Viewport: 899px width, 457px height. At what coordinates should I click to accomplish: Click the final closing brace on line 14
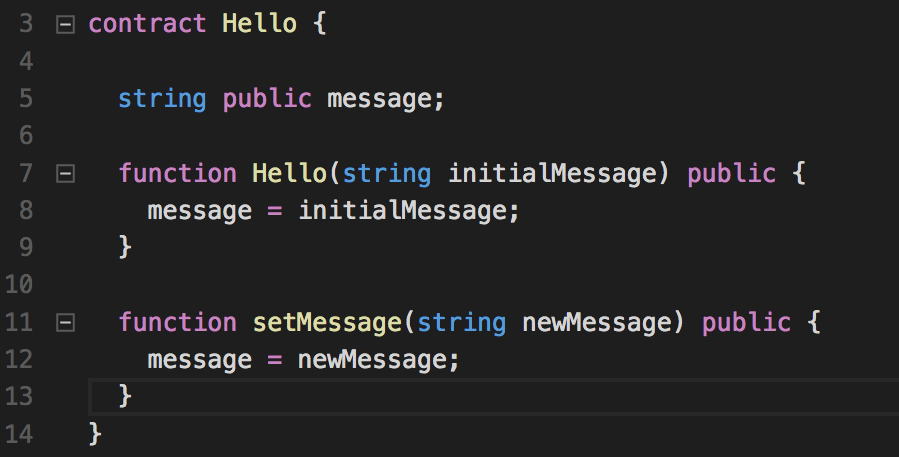[x=95, y=433]
